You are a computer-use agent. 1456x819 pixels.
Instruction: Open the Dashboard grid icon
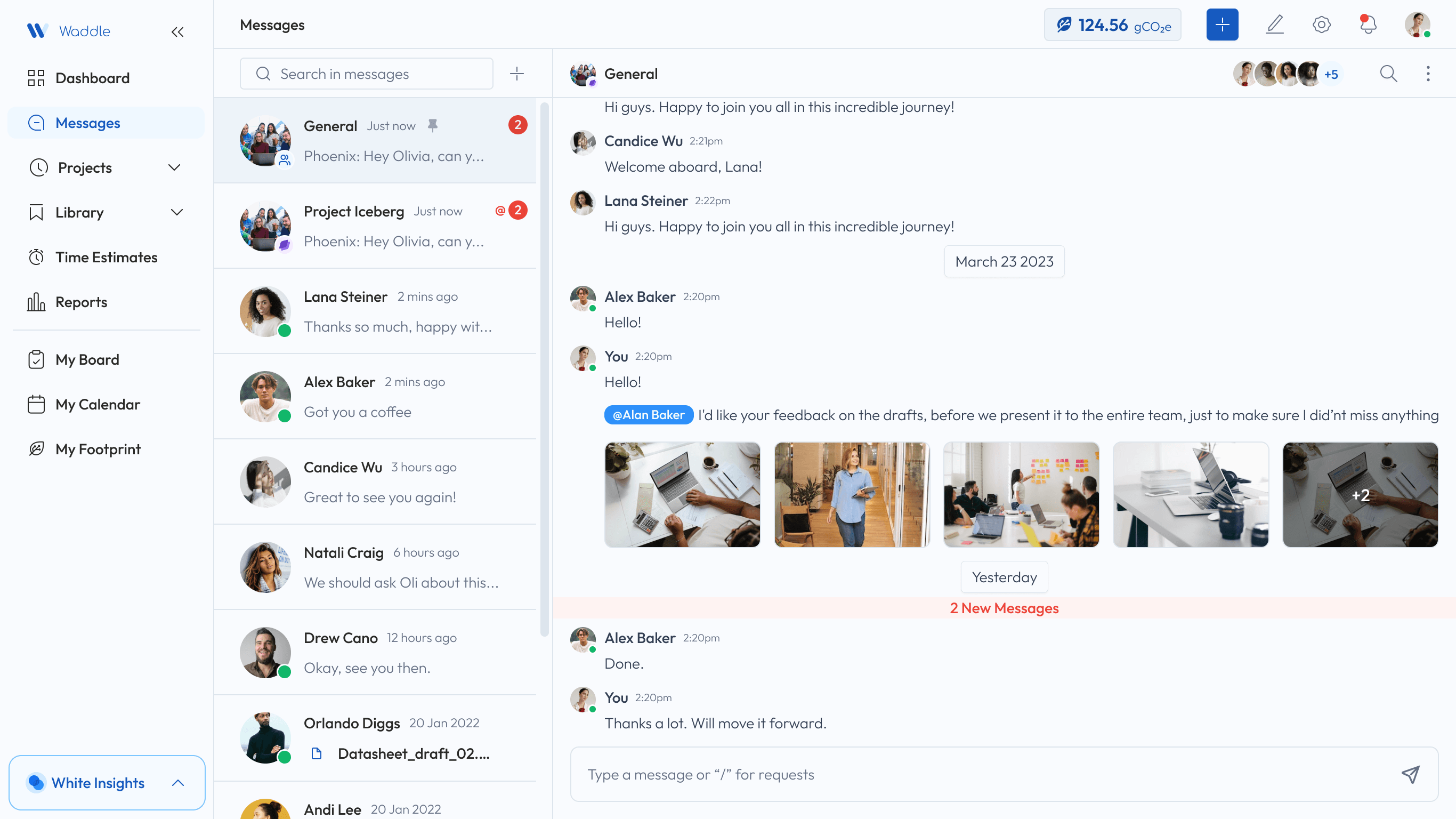pos(36,78)
